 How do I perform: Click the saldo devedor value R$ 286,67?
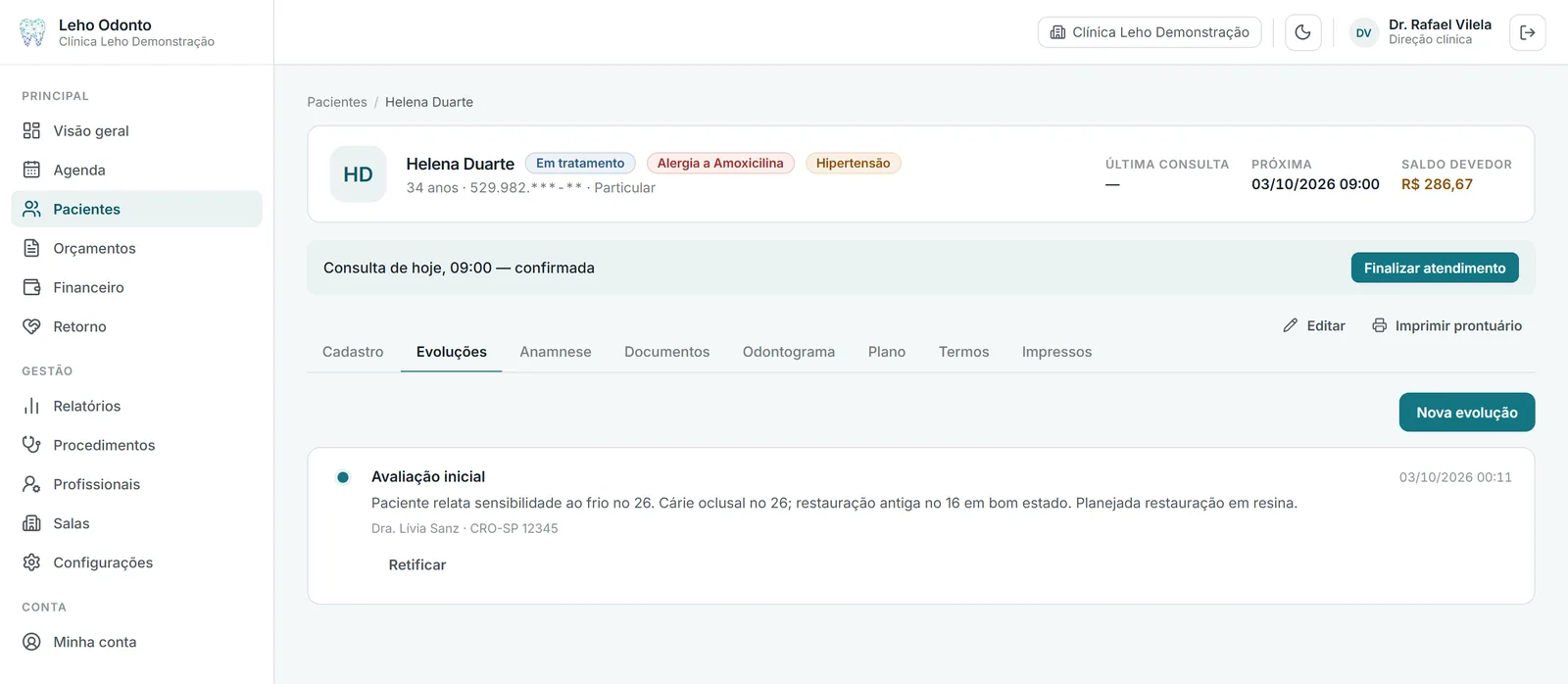tap(1437, 184)
